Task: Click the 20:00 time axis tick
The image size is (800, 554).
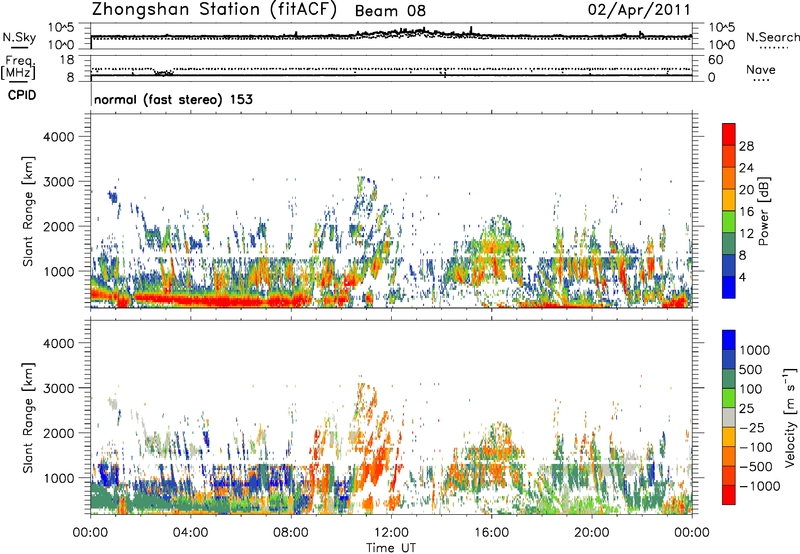Action: click(x=591, y=533)
